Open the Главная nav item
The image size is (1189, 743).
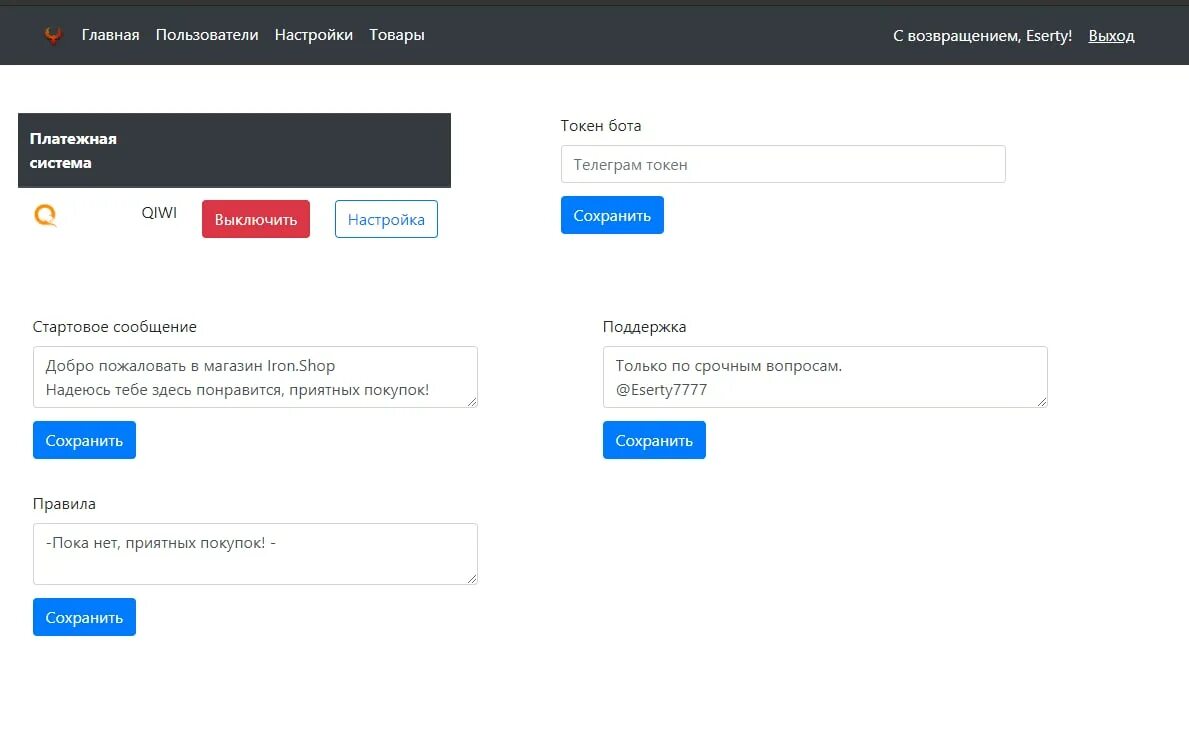click(x=111, y=35)
